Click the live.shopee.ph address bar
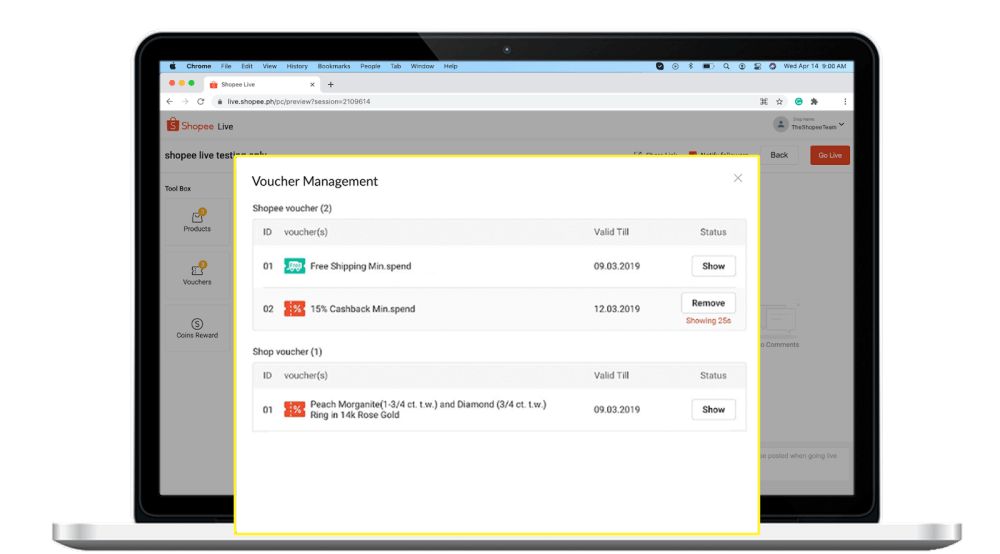1000x554 pixels. point(485,101)
